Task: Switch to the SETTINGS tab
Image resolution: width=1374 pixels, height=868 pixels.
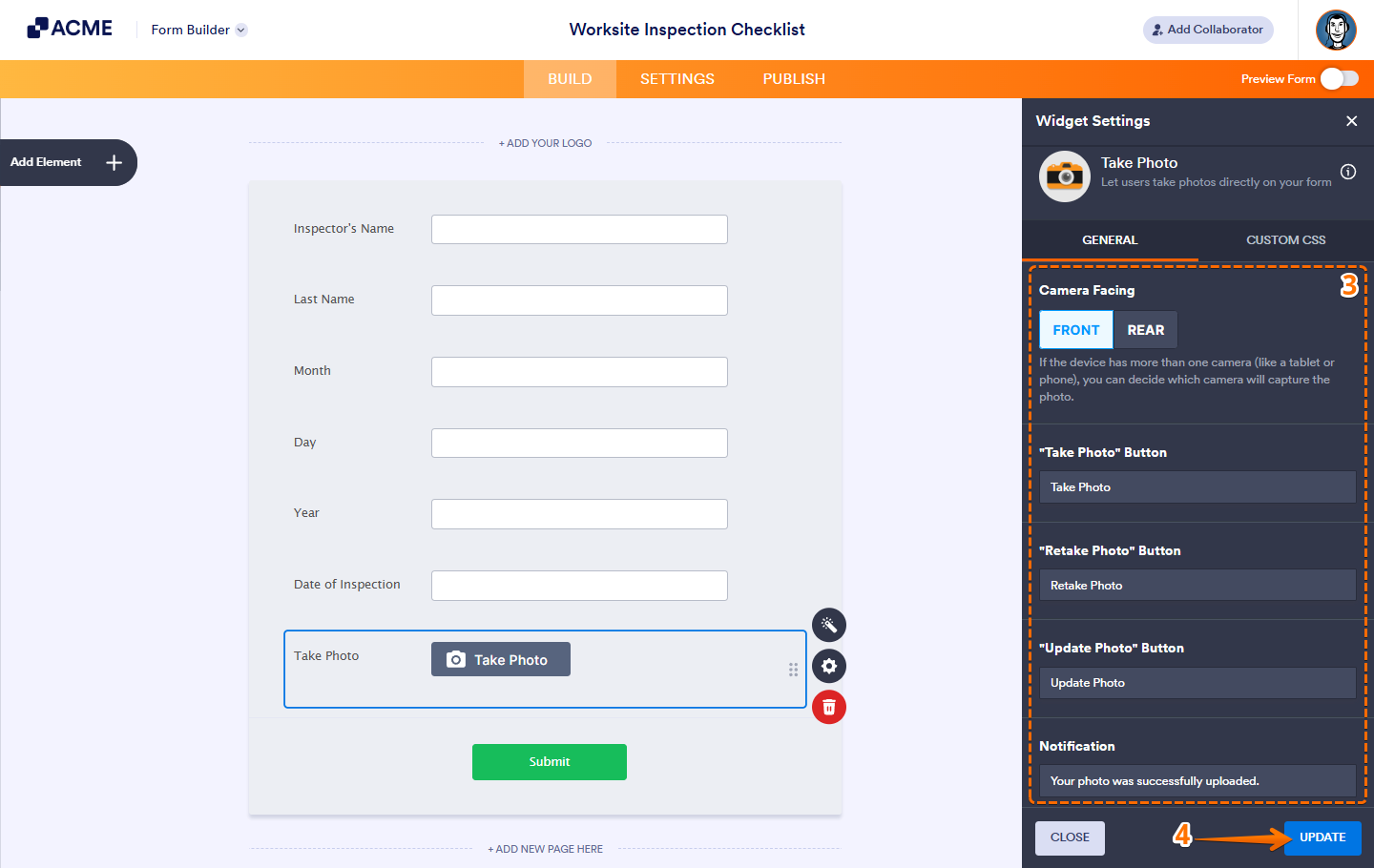Action: (x=677, y=78)
